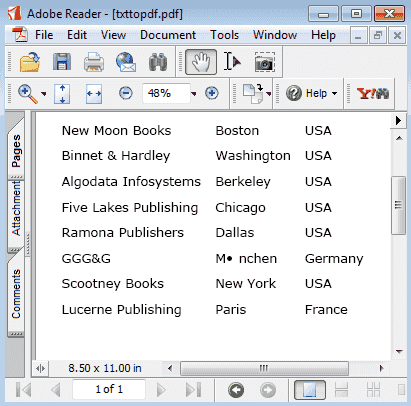Go to the next page
Image resolution: width=411 pixels, height=406 pixels.
coord(161,390)
